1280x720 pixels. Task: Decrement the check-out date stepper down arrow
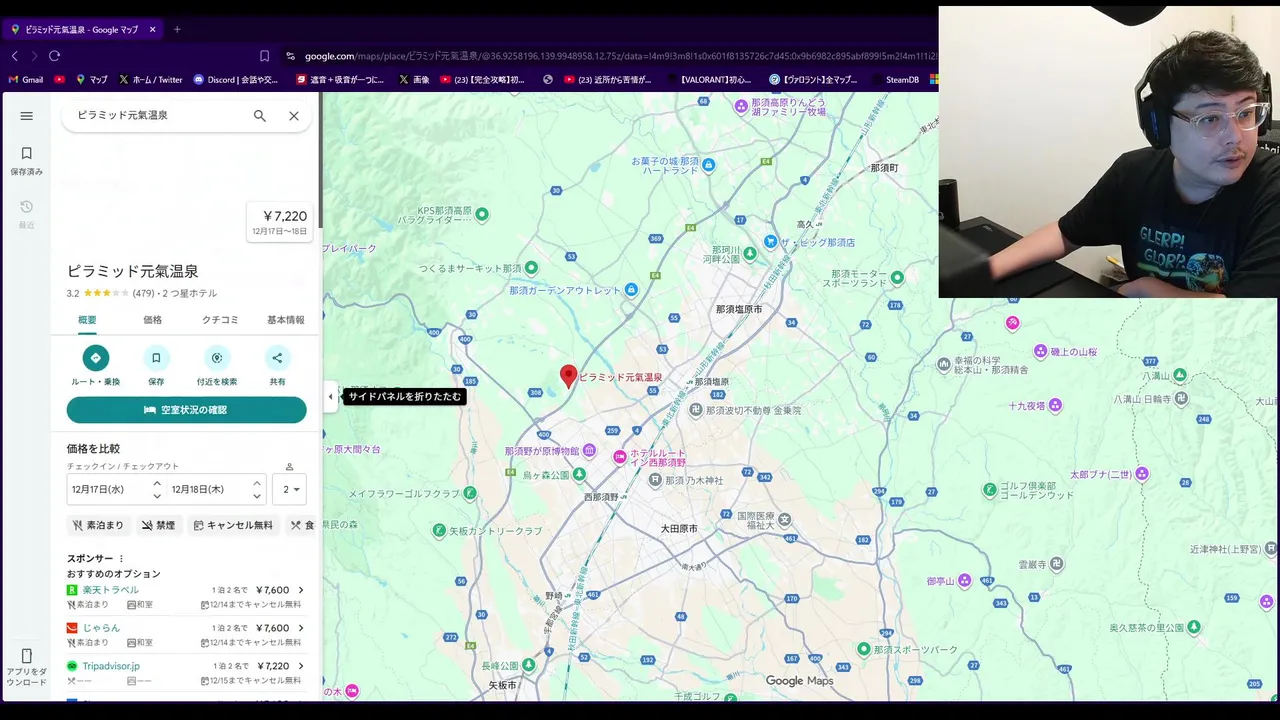coord(257,496)
